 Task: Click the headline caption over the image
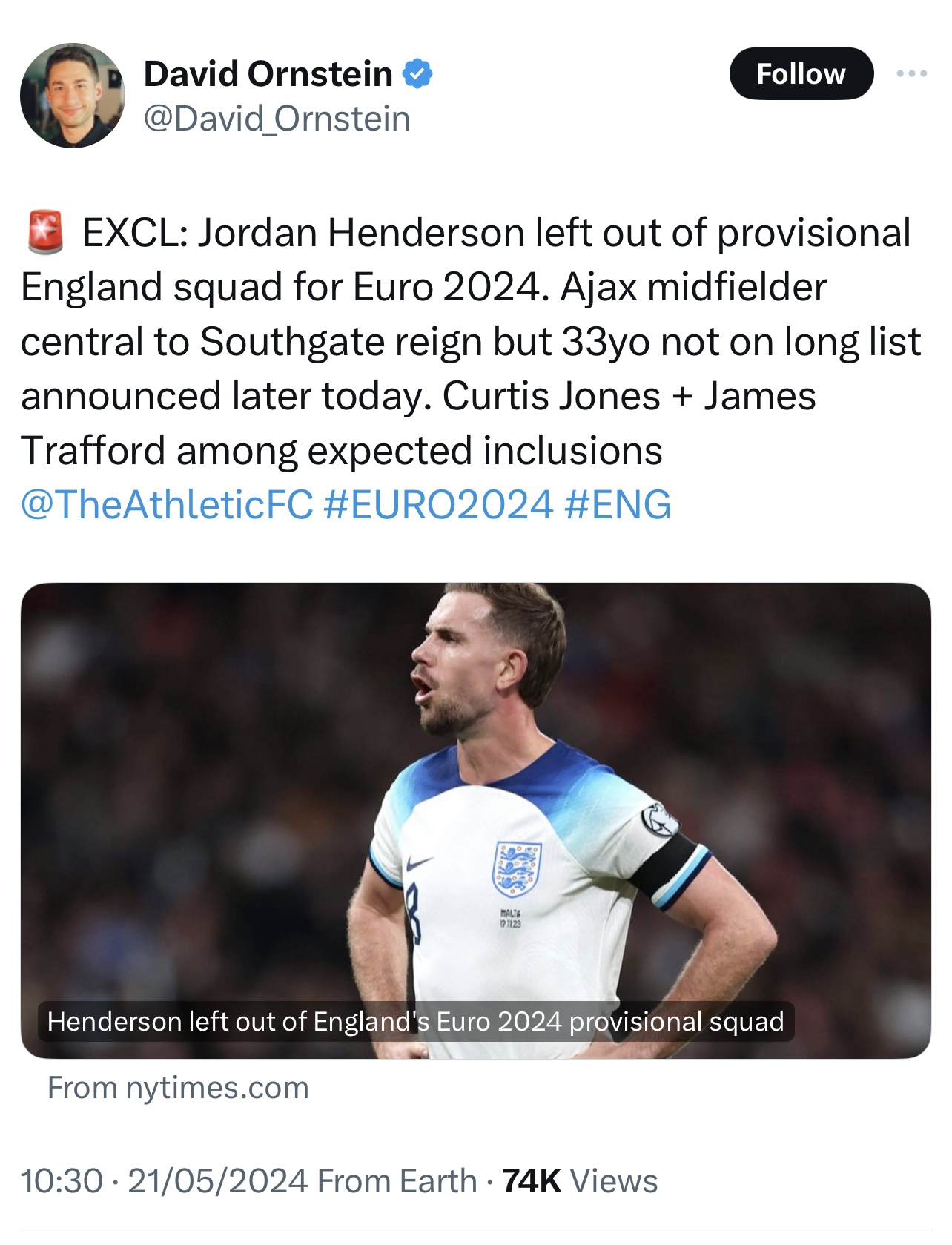click(415, 1021)
